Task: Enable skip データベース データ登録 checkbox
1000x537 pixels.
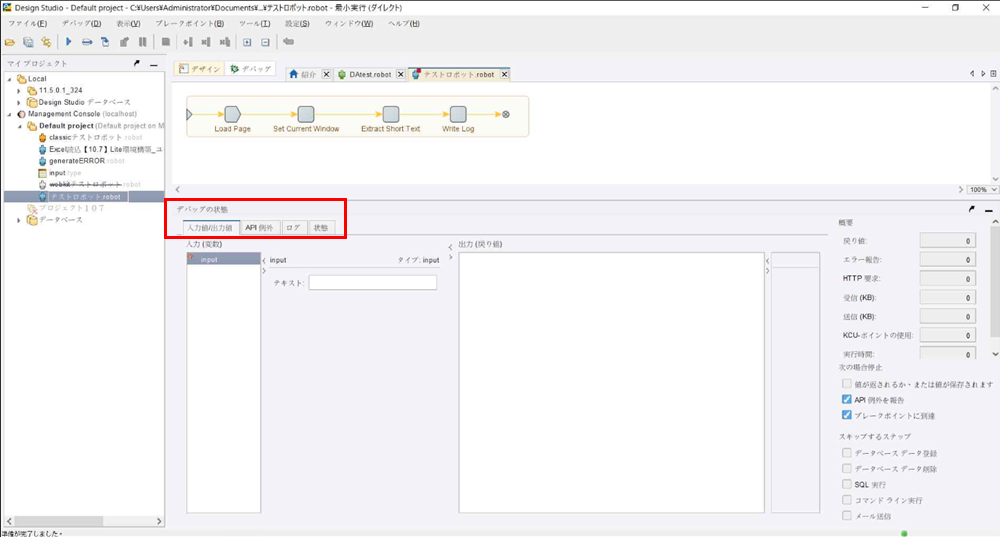Action: click(x=846, y=453)
